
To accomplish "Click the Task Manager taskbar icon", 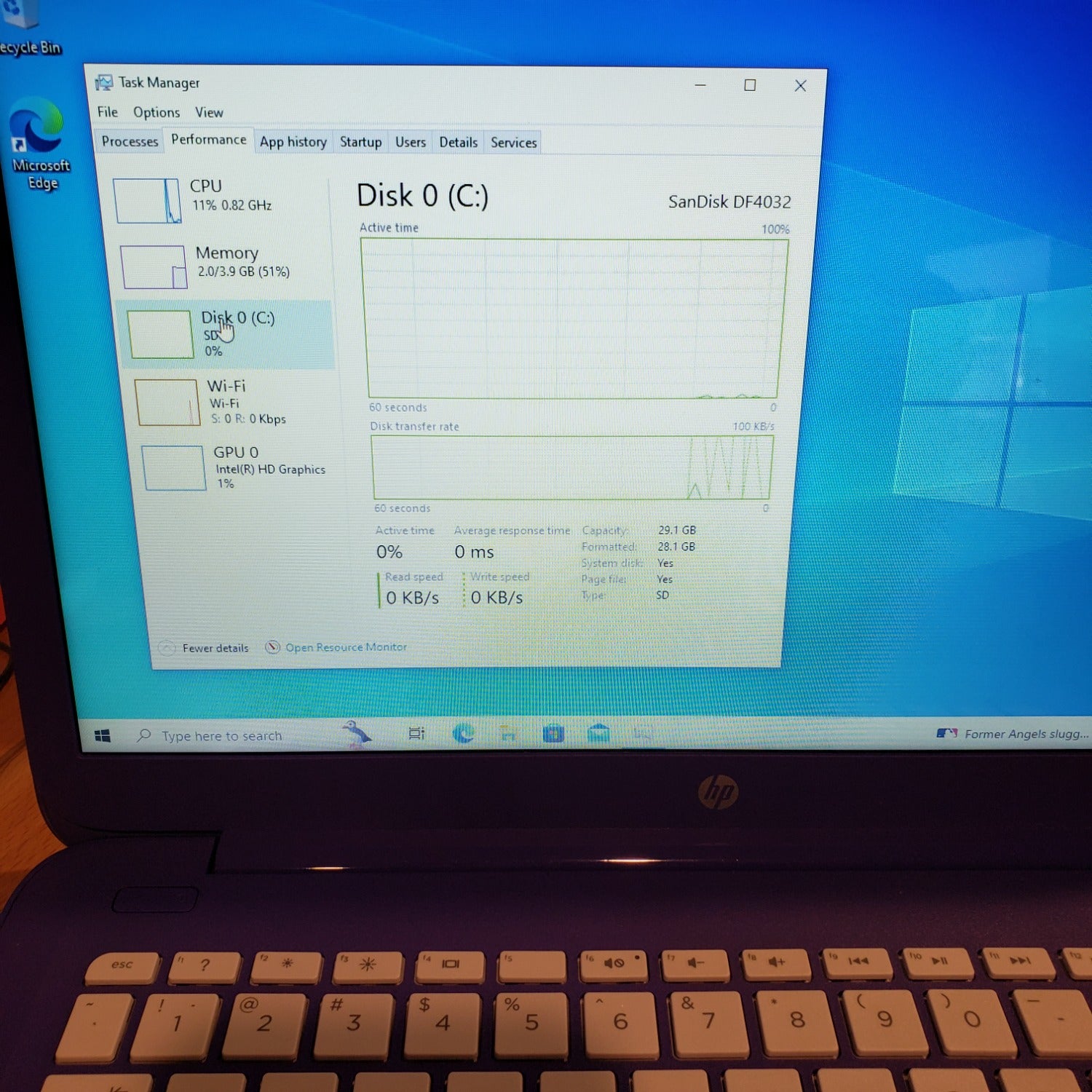I will click(643, 735).
